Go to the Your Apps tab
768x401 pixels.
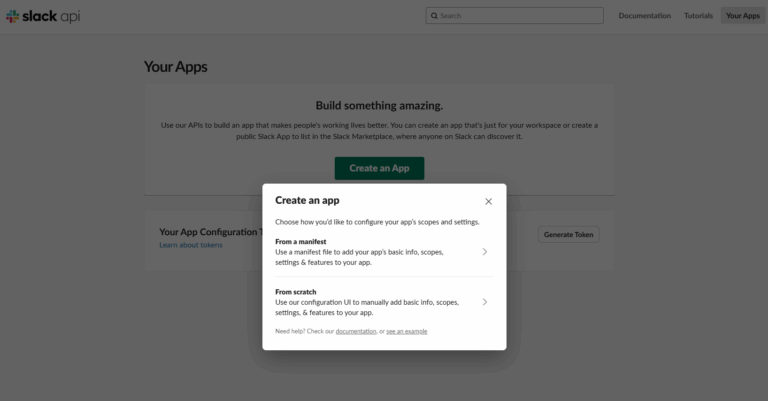(743, 16)
